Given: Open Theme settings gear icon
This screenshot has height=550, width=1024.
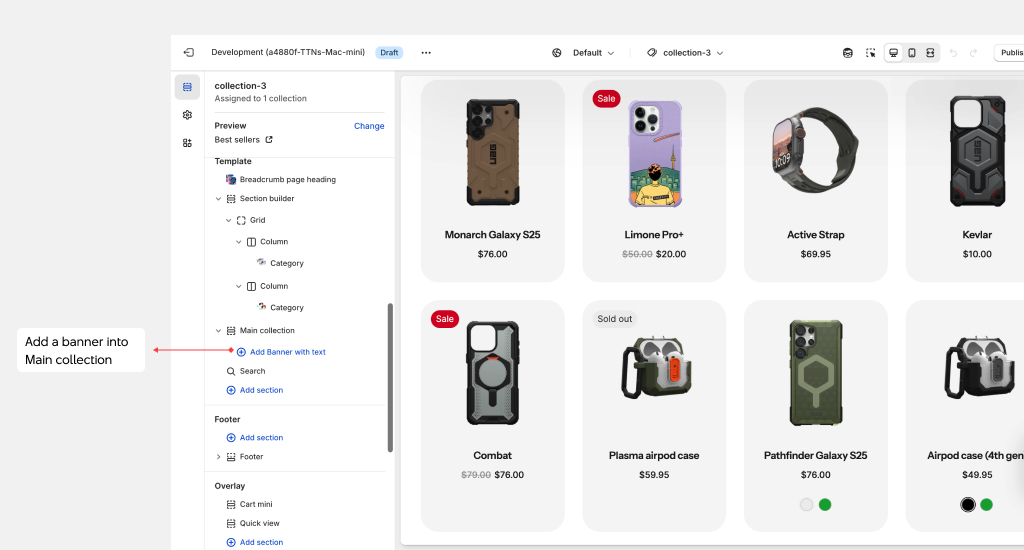Looking at the screenshot, I should (187, 115).
